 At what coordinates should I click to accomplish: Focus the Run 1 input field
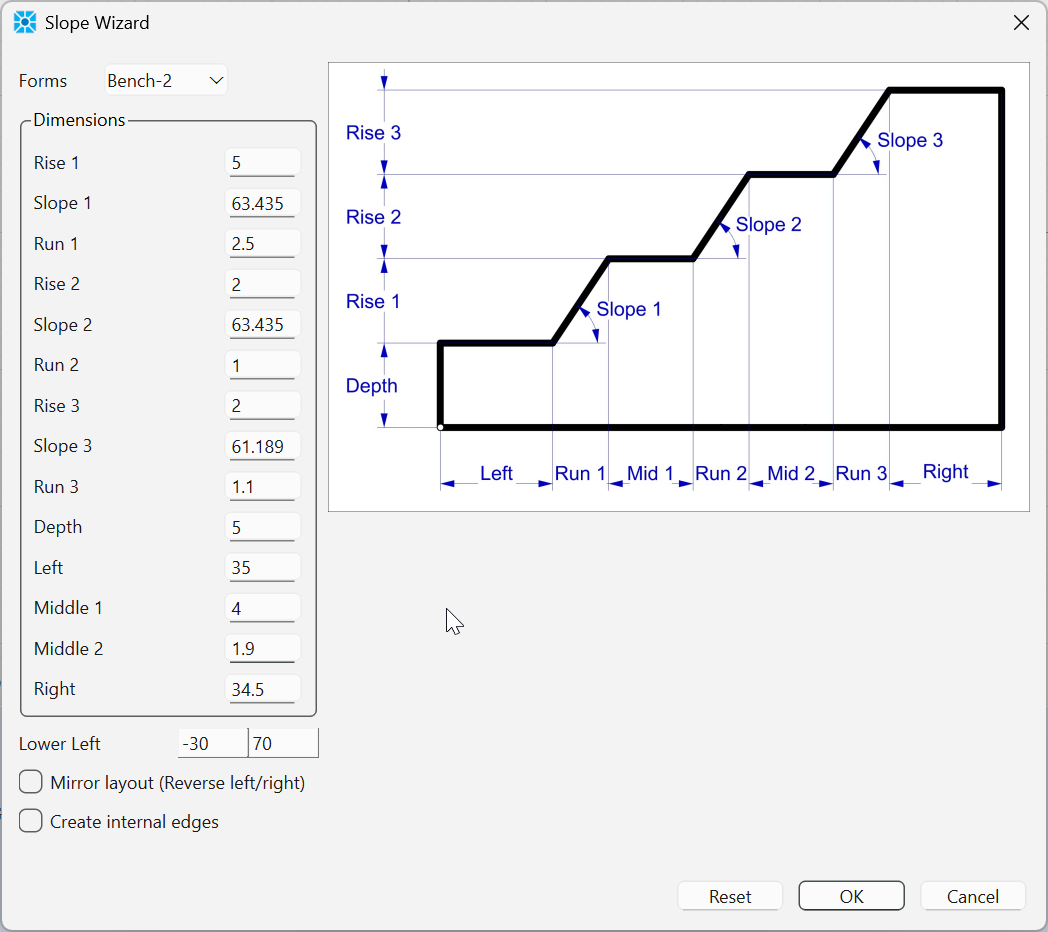point(263,244)
